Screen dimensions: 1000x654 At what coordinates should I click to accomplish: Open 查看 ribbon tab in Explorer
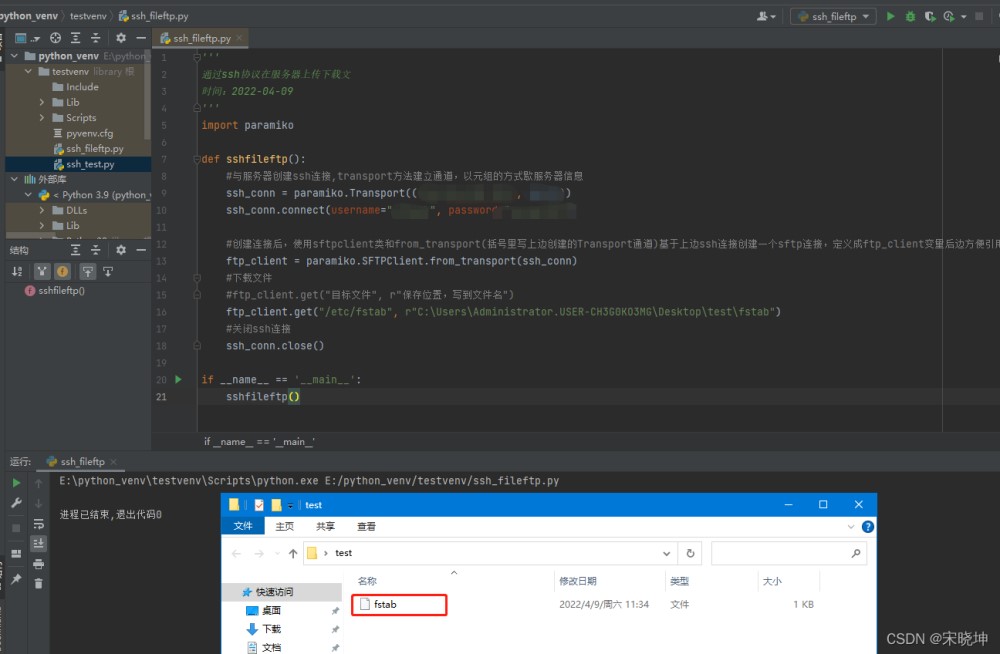pos(366,526)
